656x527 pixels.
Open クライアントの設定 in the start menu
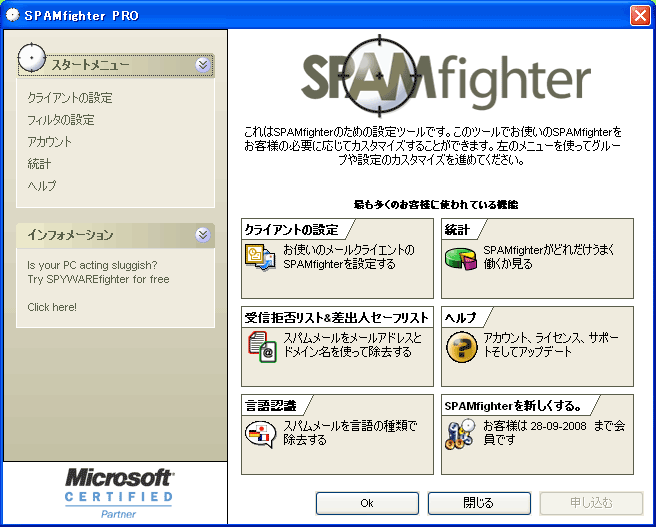coord(70,98)
